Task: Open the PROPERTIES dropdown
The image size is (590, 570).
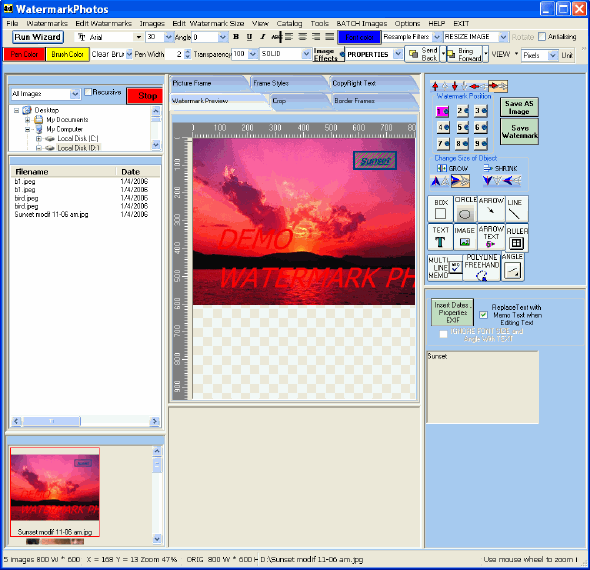Action: (x=398, y=54)
